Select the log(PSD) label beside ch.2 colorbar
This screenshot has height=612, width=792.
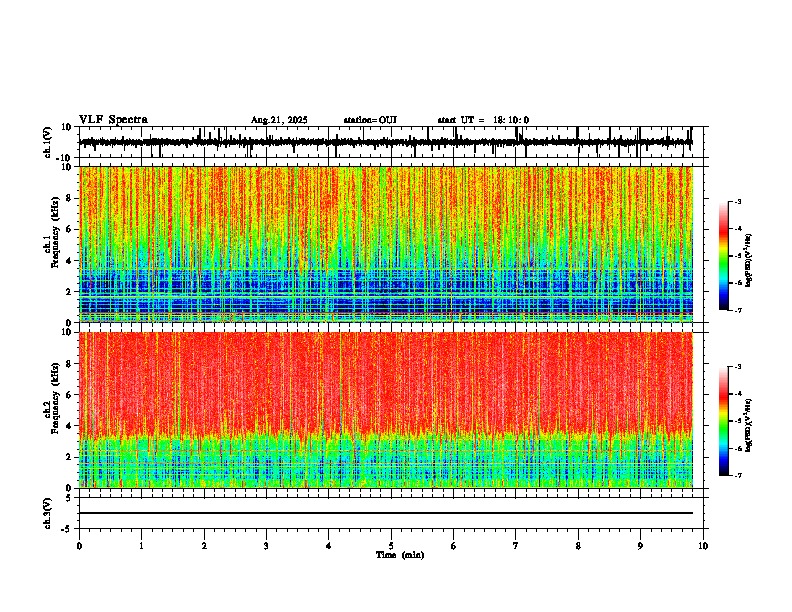(x=748, y=426)
